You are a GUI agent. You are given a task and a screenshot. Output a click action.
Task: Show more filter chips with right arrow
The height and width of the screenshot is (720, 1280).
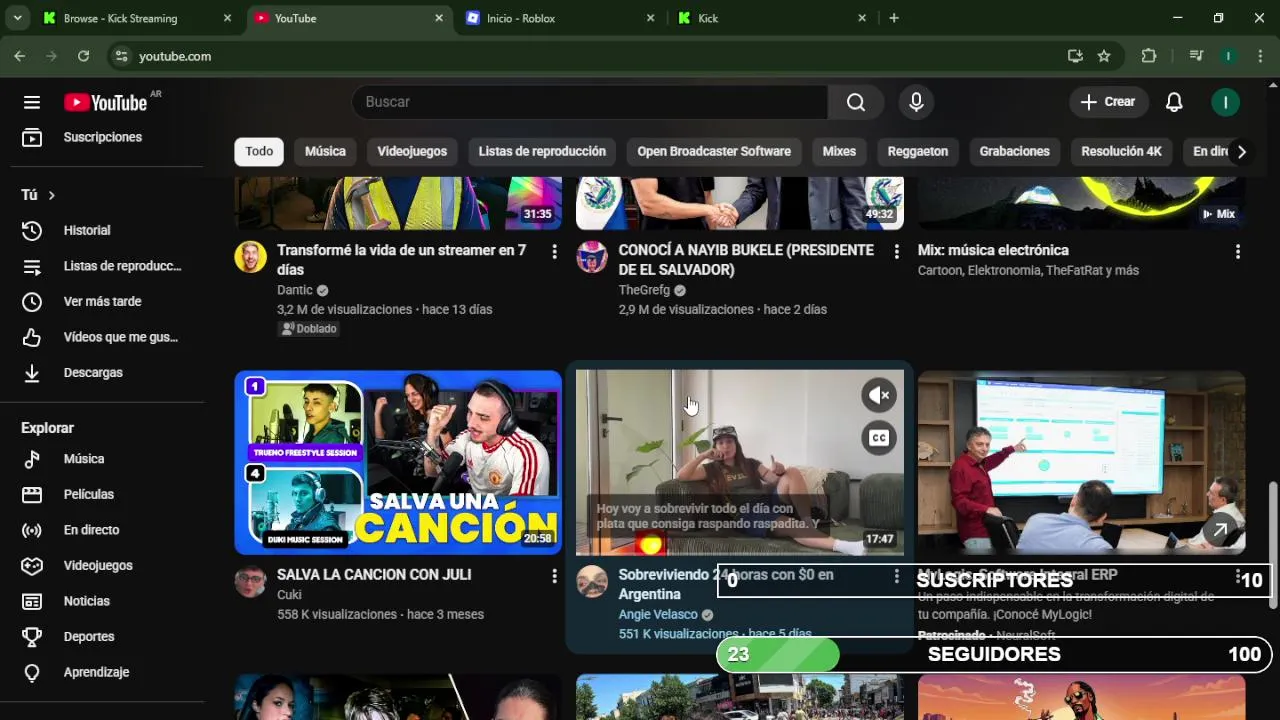(x=1241, y=152)
